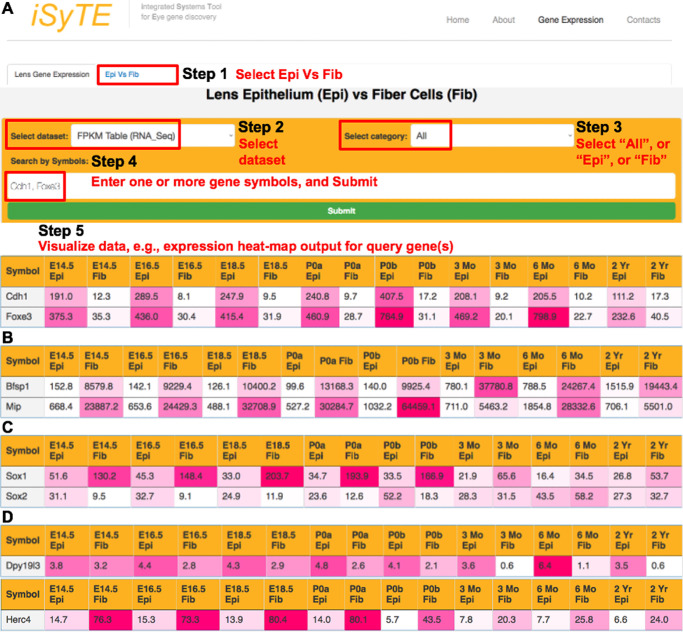Select the 37780.8 heat-map cell for Bfsp1
This screenshot has height=632, width=683.
point(523,387)
